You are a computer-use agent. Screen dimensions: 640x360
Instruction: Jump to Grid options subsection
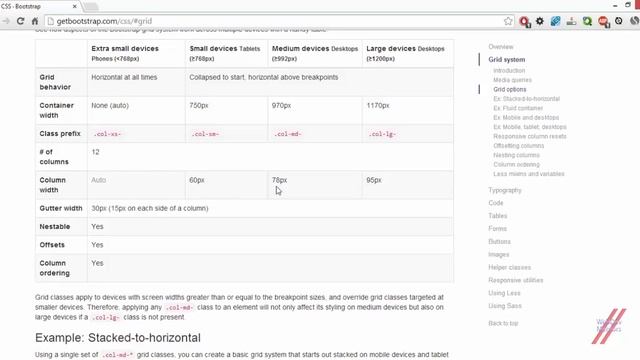point(509,89)
